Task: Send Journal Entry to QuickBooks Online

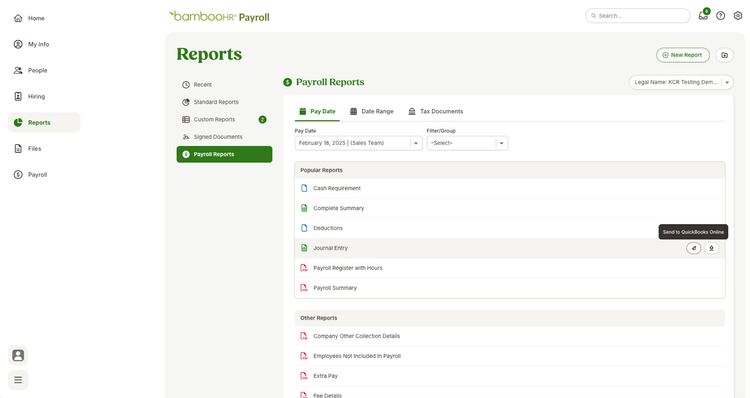Action: [694, 248]
